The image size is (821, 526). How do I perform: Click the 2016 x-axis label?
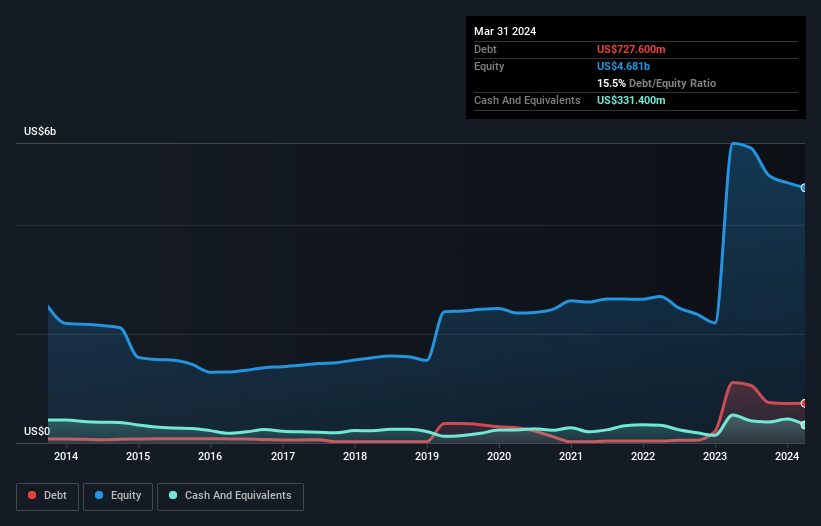coord(210,456)
